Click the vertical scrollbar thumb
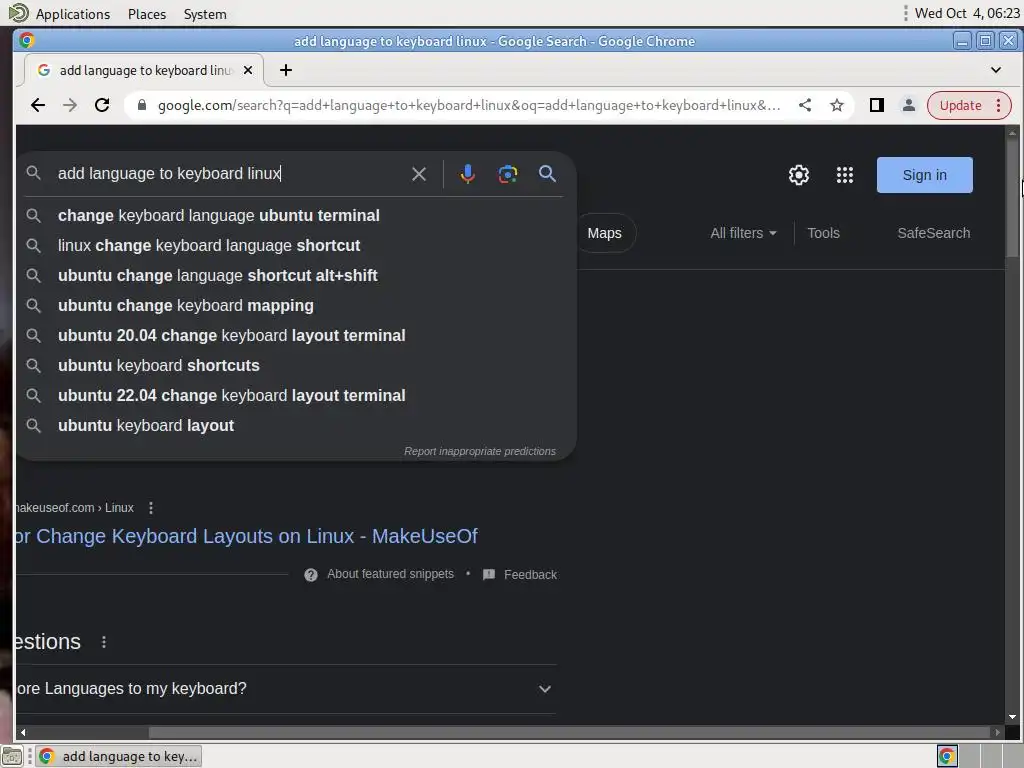Screen dimensions: 1024x768 1012,199
